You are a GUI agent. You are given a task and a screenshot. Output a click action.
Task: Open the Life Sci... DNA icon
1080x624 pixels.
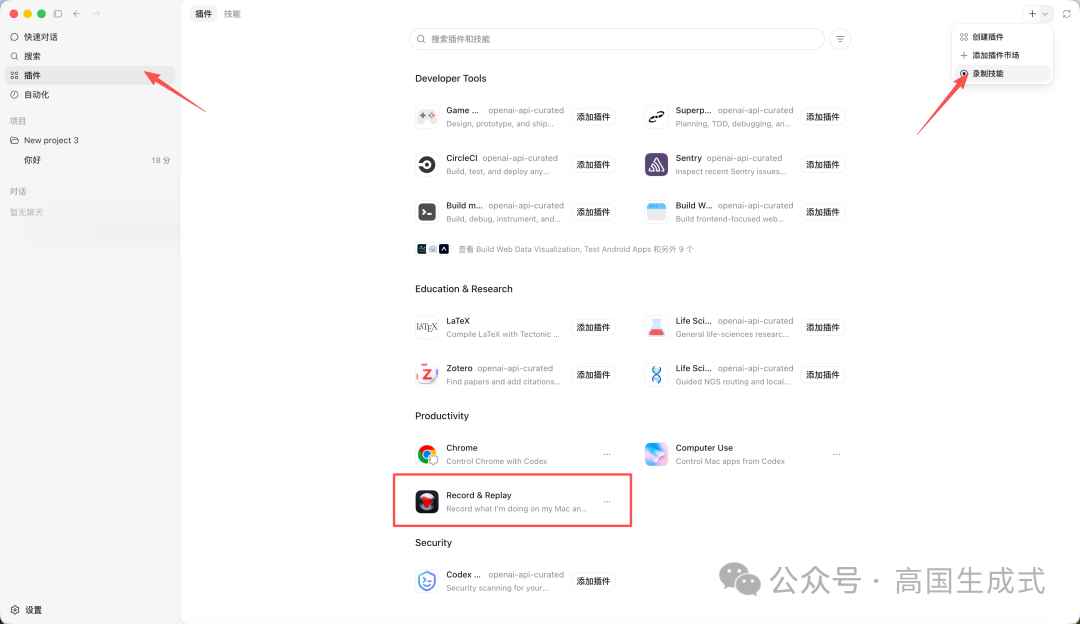(656, 374)
